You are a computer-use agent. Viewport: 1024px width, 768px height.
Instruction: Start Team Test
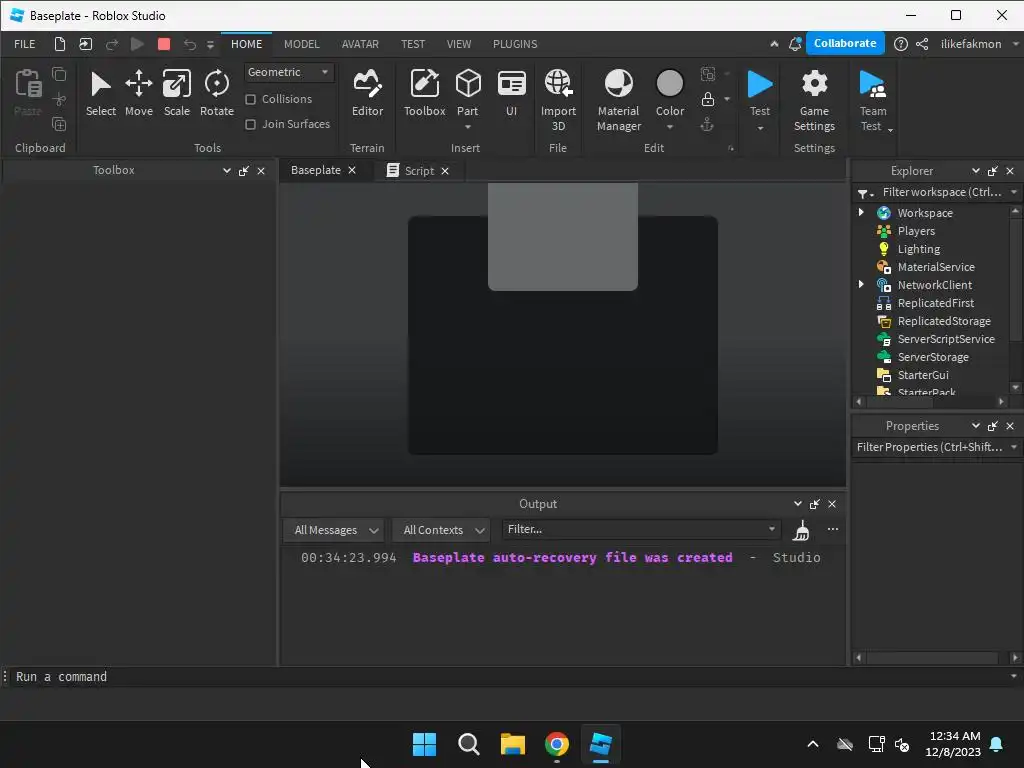coord(872,101)
